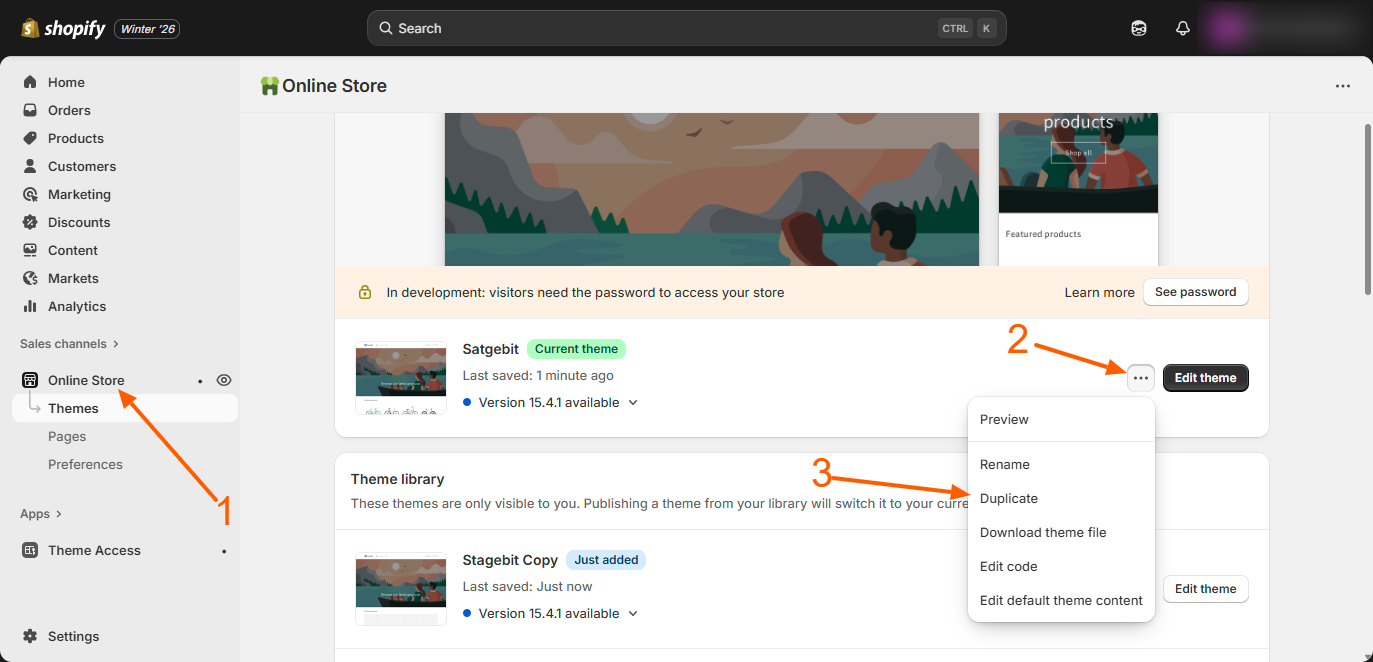Viewport: 1373px width, 662px height.
Task: Click the Theme library heading
Action: 398,479
